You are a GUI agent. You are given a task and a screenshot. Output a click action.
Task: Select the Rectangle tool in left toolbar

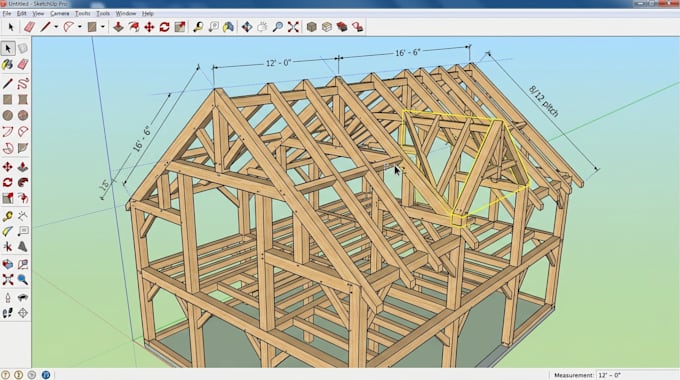8,100
